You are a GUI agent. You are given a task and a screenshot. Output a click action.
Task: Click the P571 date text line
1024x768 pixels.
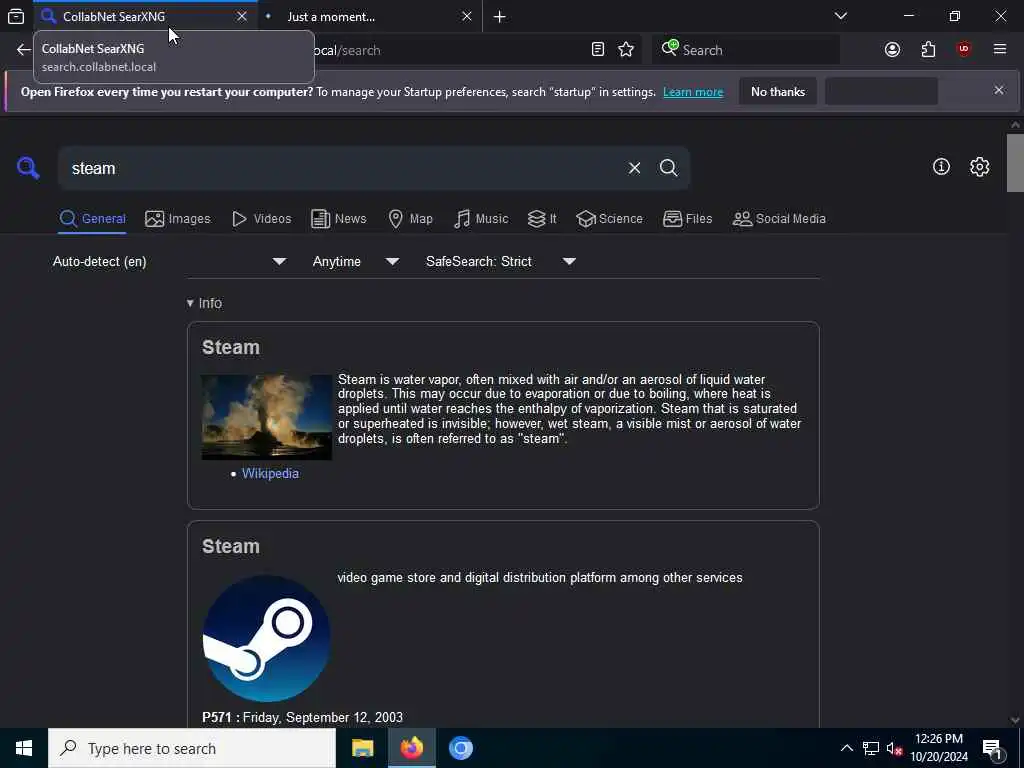click(x=302, y=717)
